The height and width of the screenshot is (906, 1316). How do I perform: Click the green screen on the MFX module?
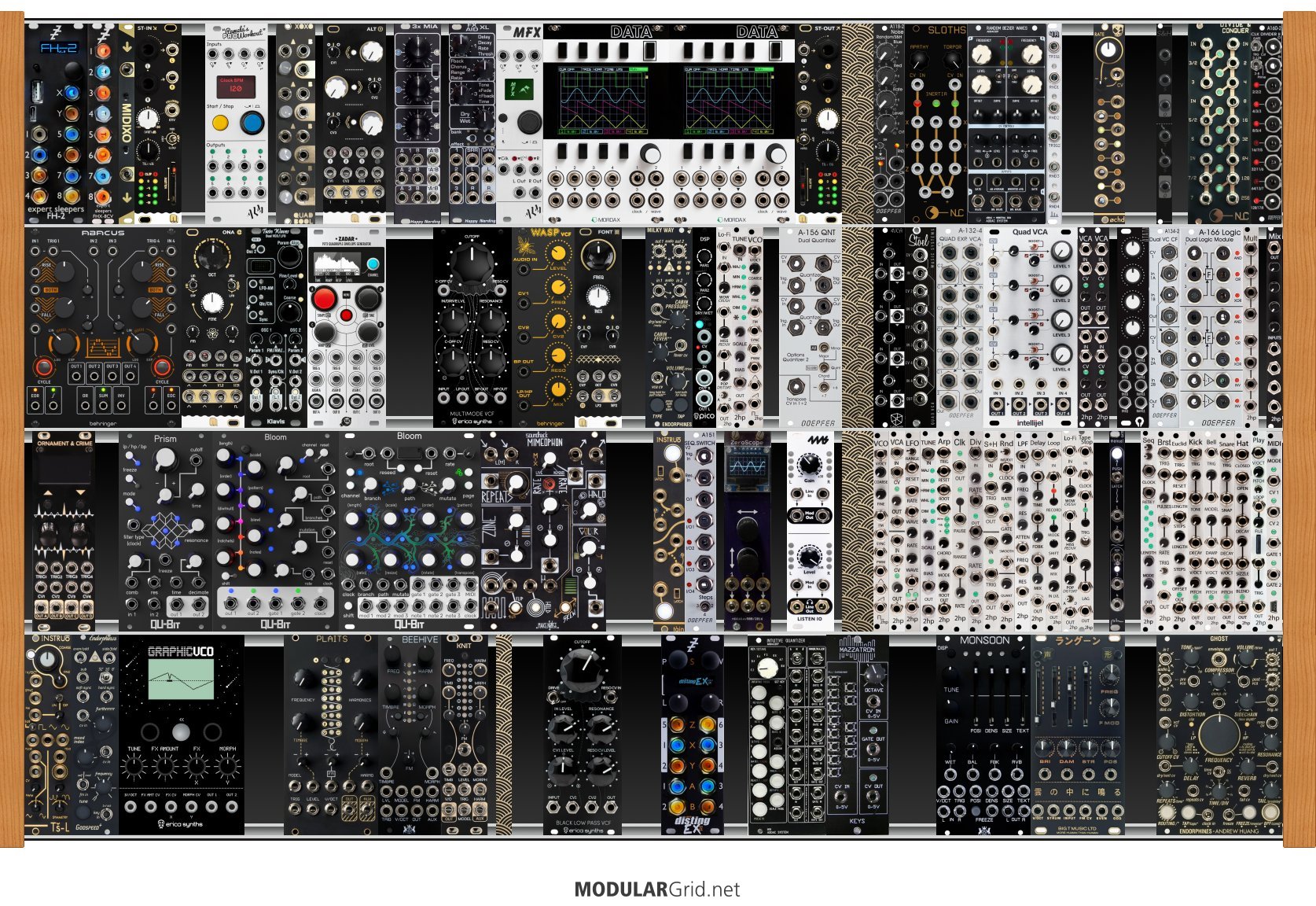(x=520, y=89)
